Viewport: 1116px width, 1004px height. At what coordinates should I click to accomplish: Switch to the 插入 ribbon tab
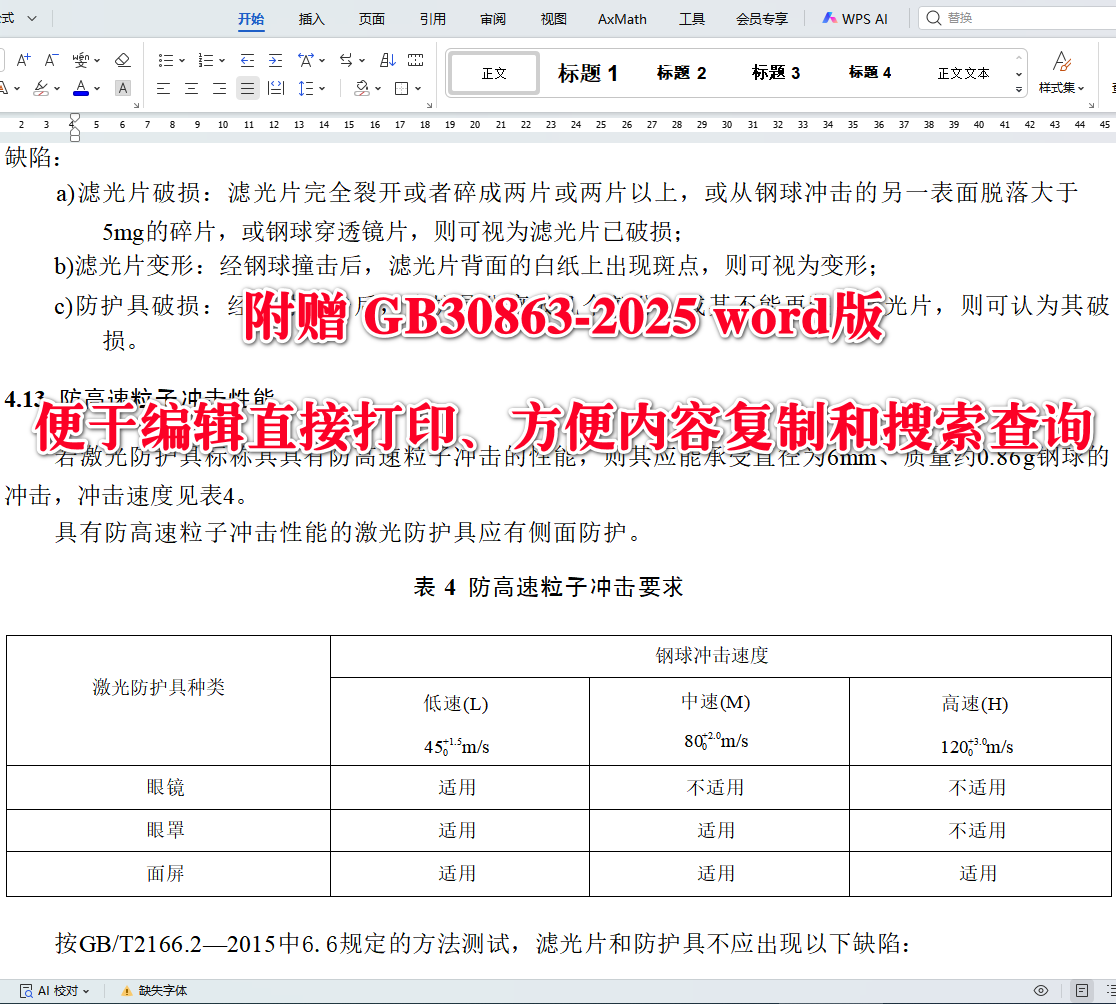coord(311,18)
